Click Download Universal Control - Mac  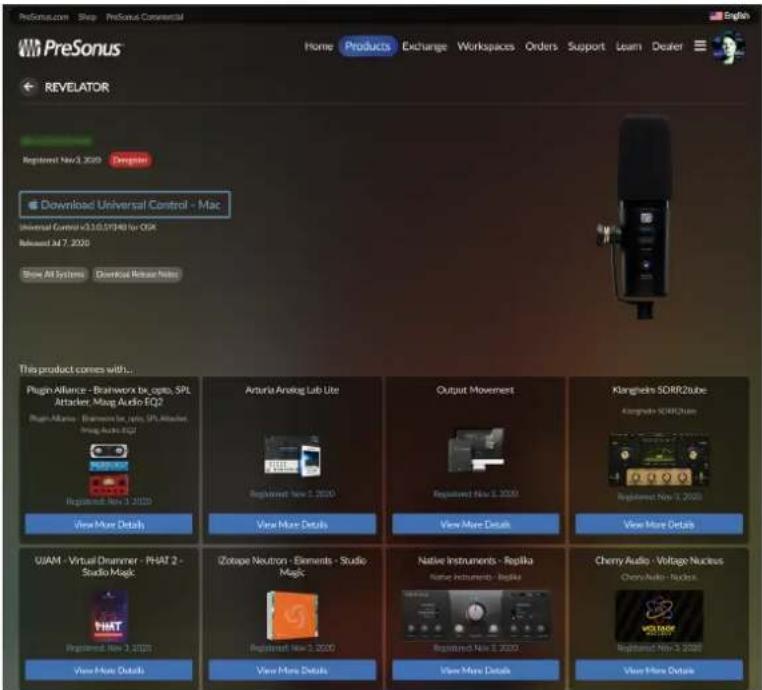(124, 205)
